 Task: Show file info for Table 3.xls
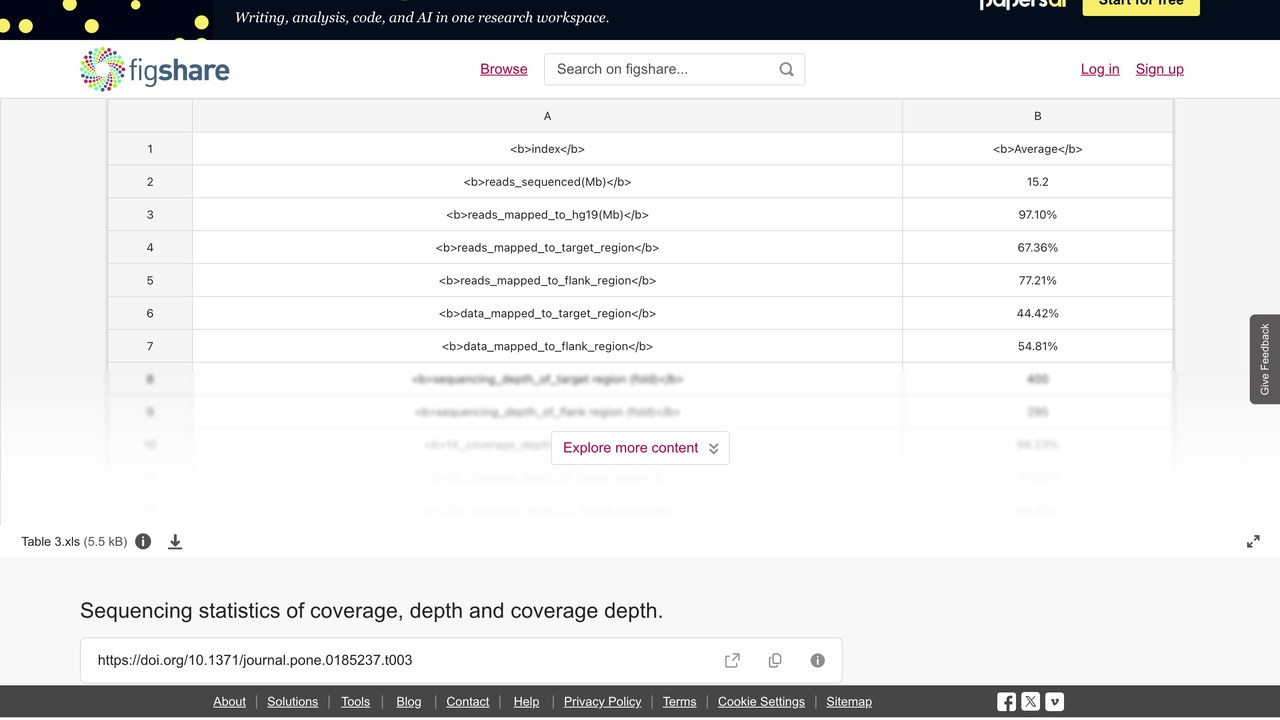coord(143,541)
